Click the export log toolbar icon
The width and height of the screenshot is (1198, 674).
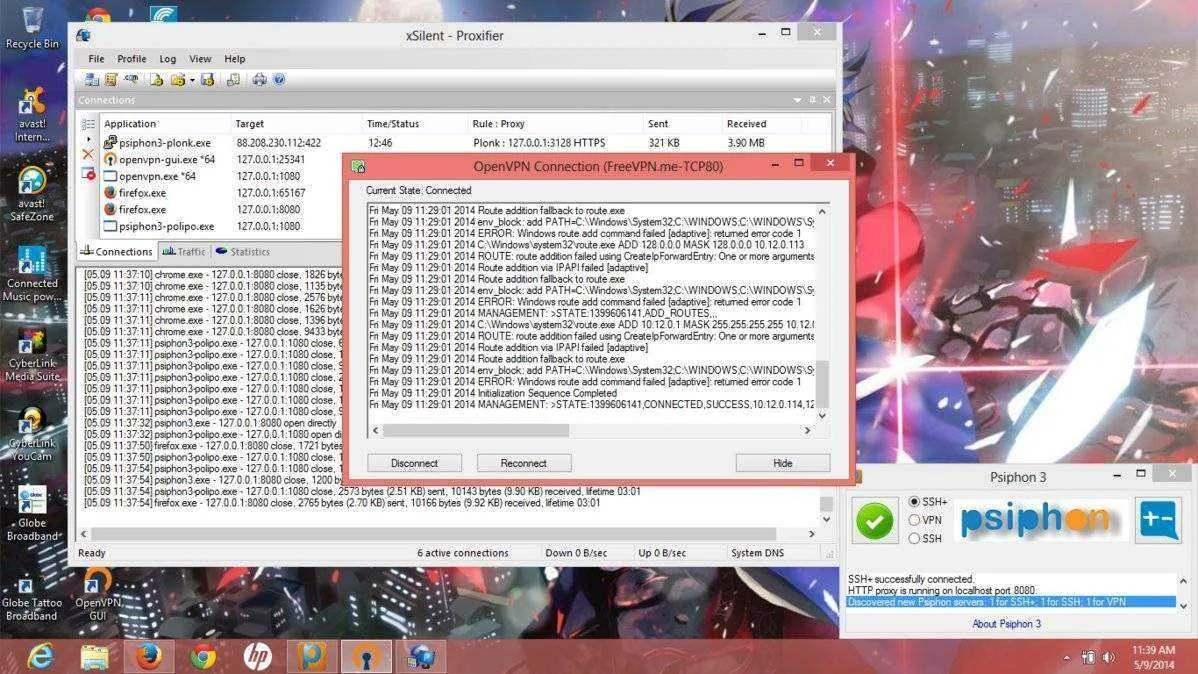pos(233,79)
